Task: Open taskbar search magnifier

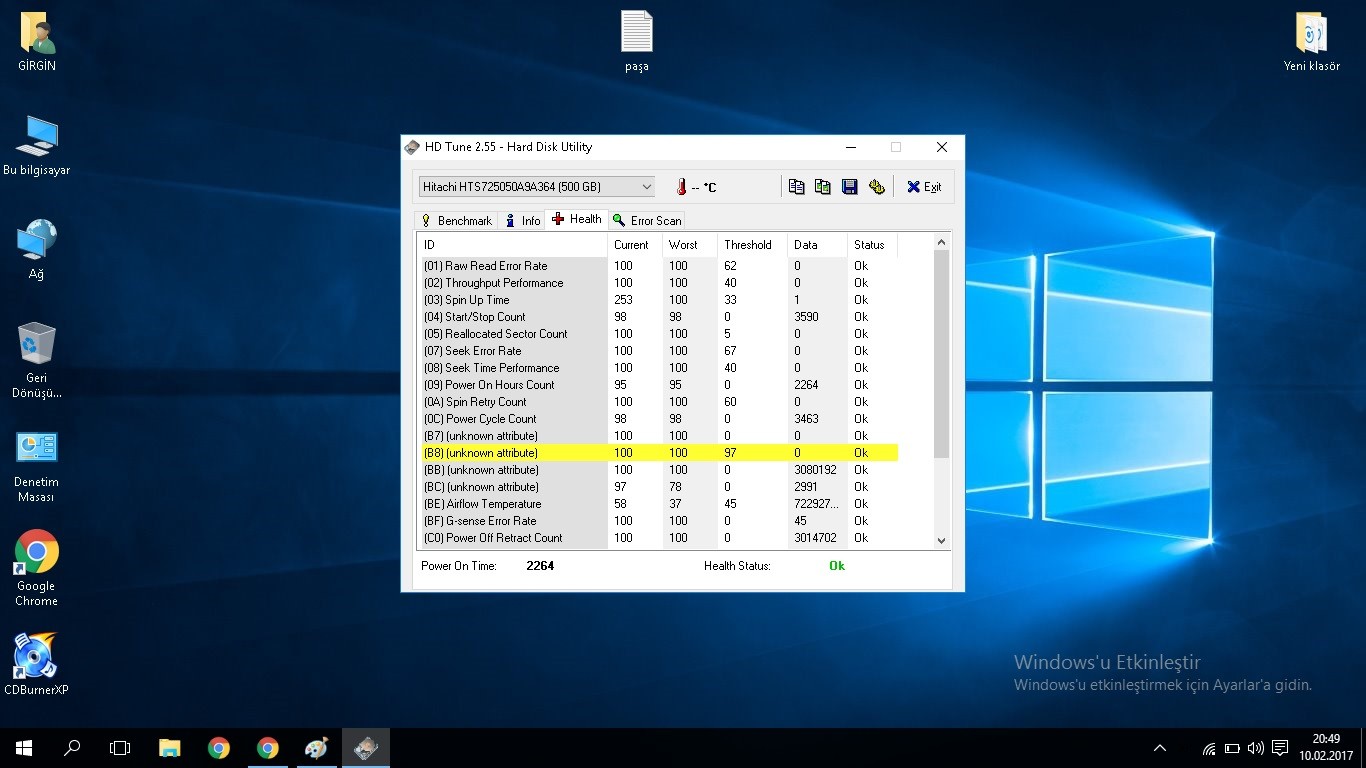Action: click(x=72, y=748)
